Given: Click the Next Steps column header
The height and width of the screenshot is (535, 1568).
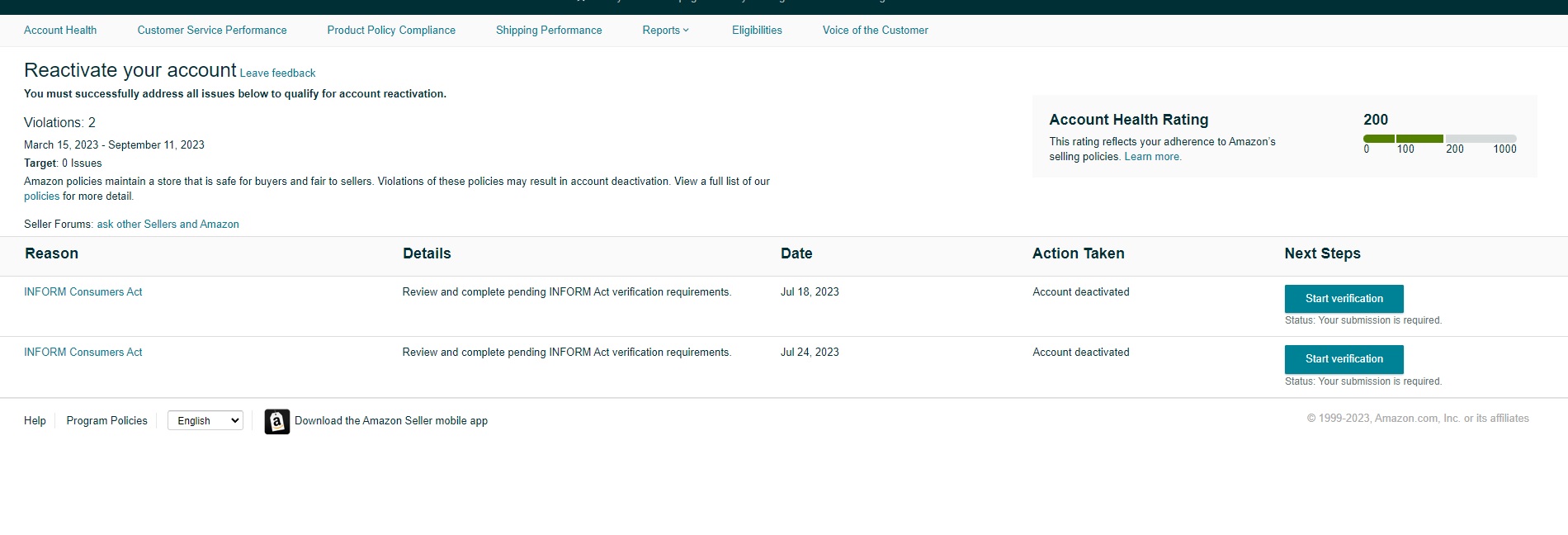Looking at the screenshot, I should (x=1322, y=254).
